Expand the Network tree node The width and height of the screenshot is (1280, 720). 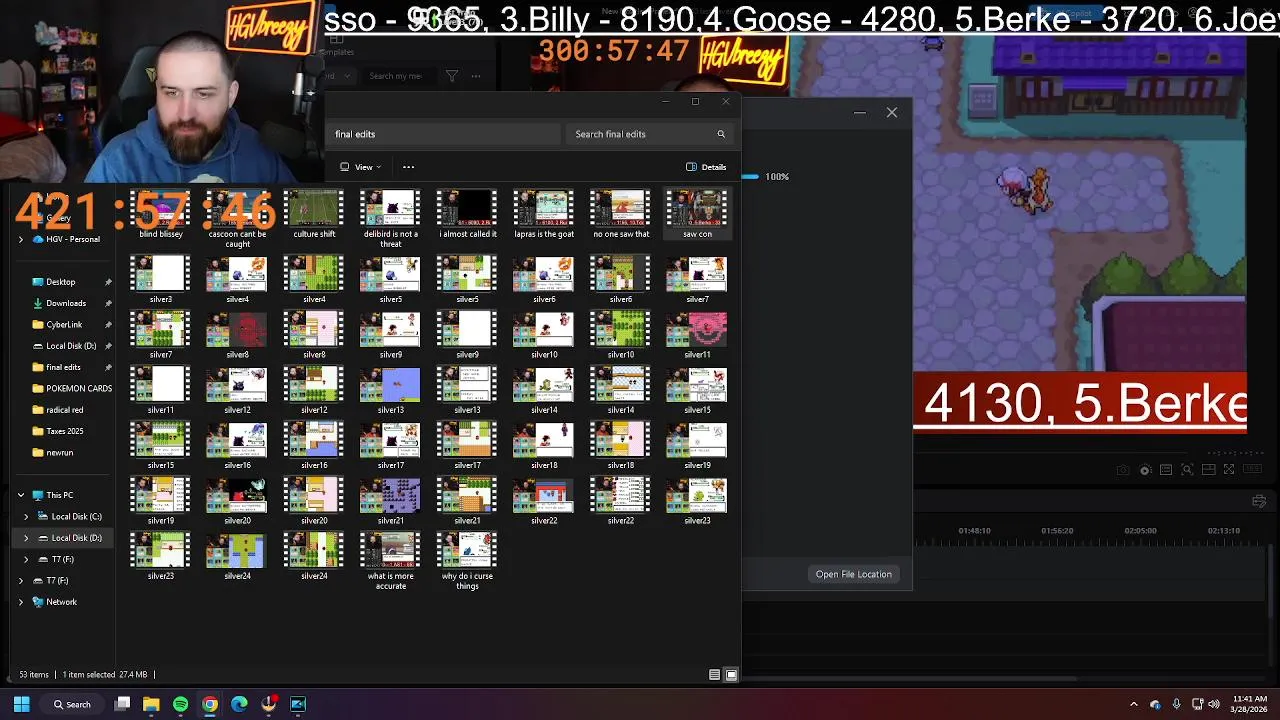coord(21,602)
